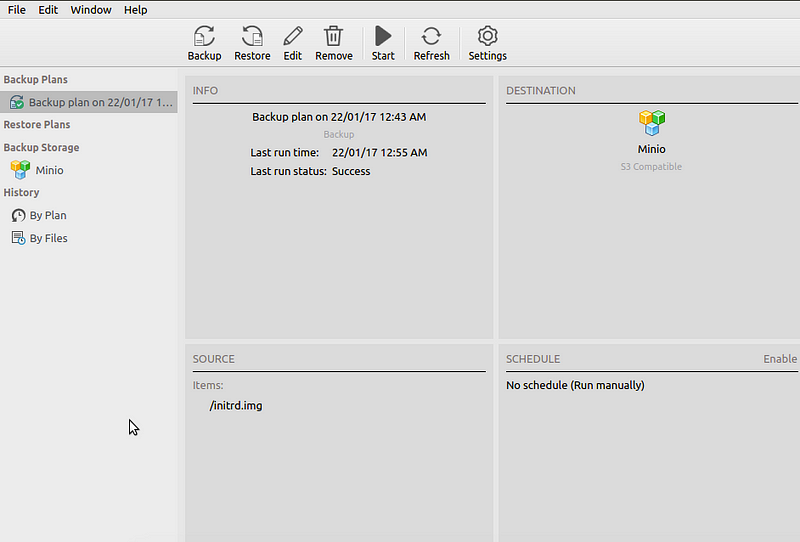Click the Minio cubes icon in Destination
Viewport: 800px width, 542px height.
tap(652, 123)
